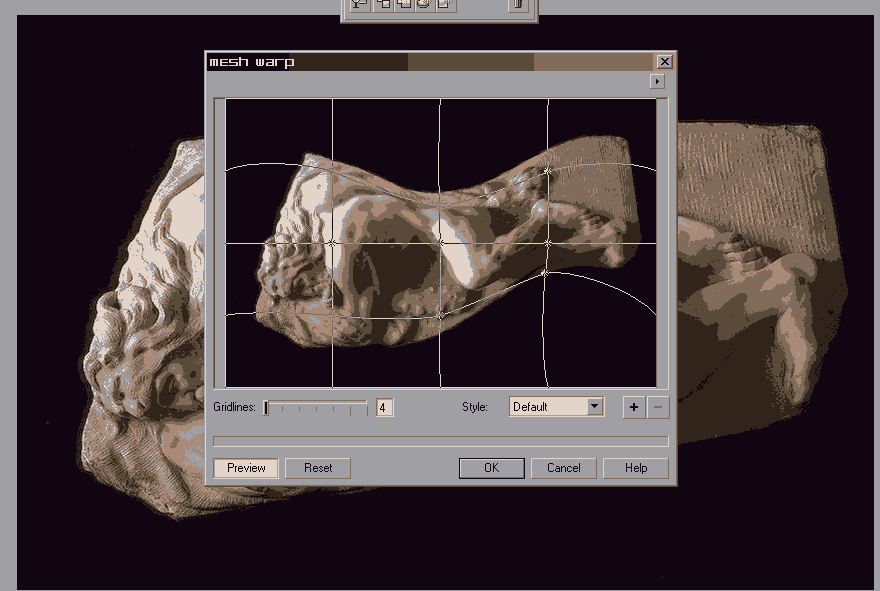Toggle the Preview button

coord(246,468)
